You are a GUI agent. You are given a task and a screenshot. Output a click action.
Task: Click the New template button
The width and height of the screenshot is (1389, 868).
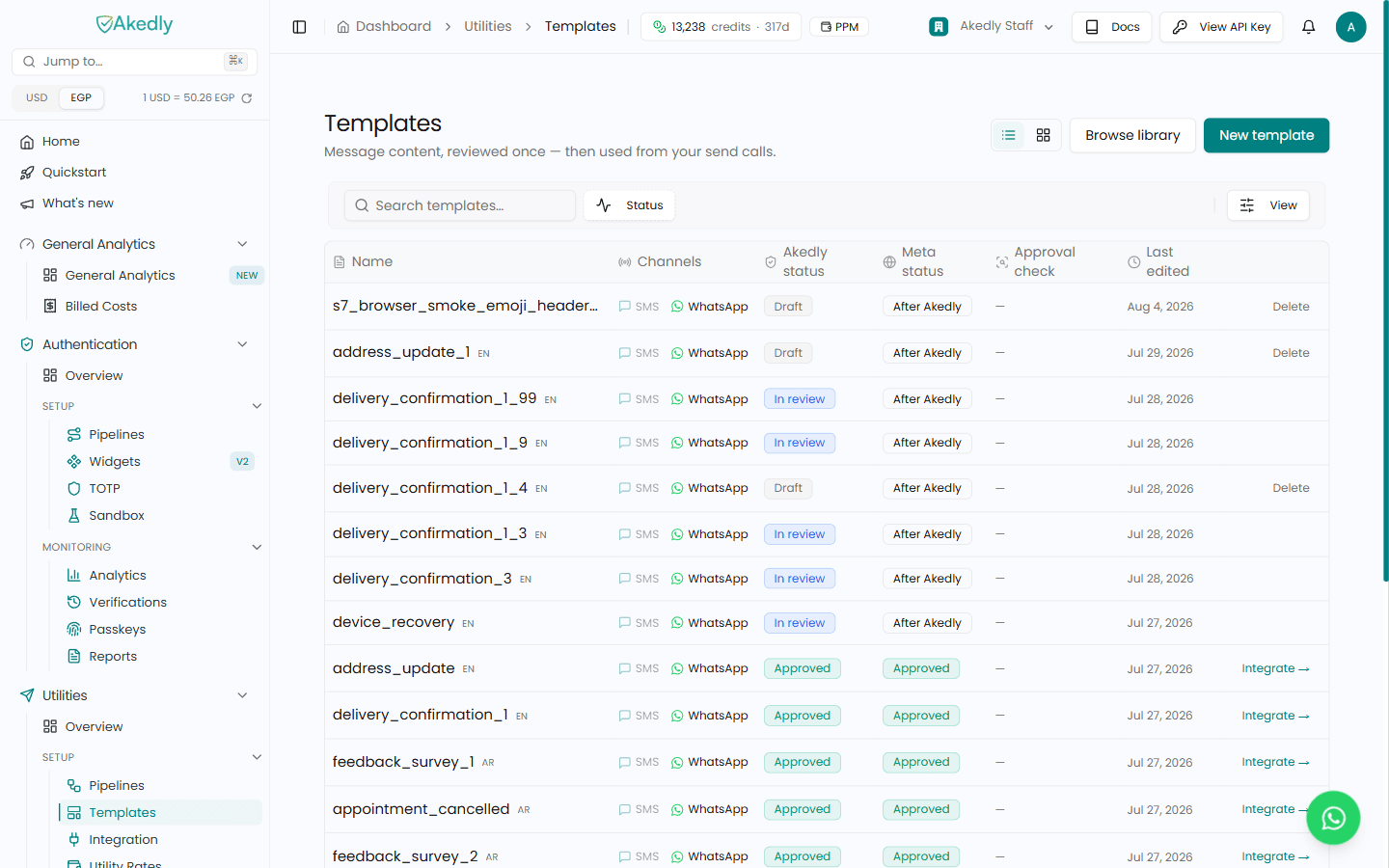click(x=1266, y=135)
